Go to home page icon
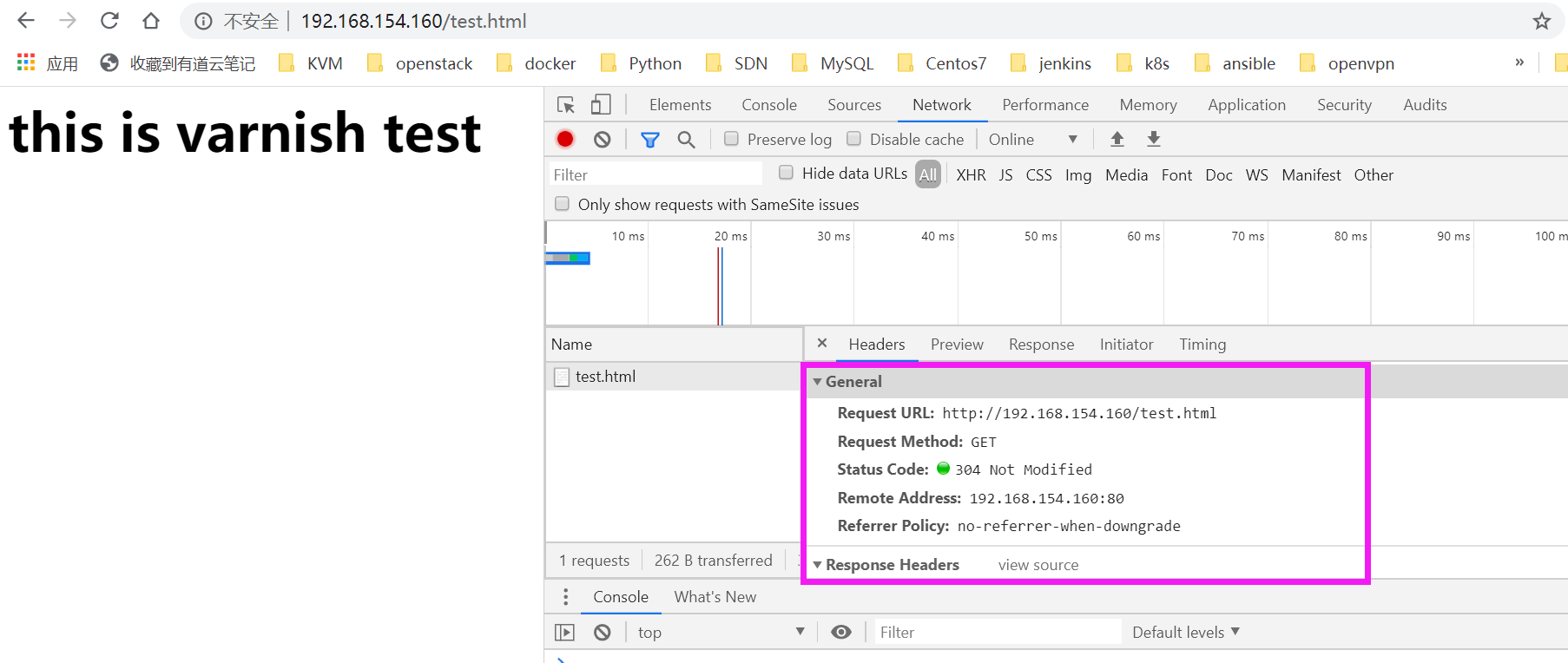This screenshot has width=1568, height=663. click(151, 21)
